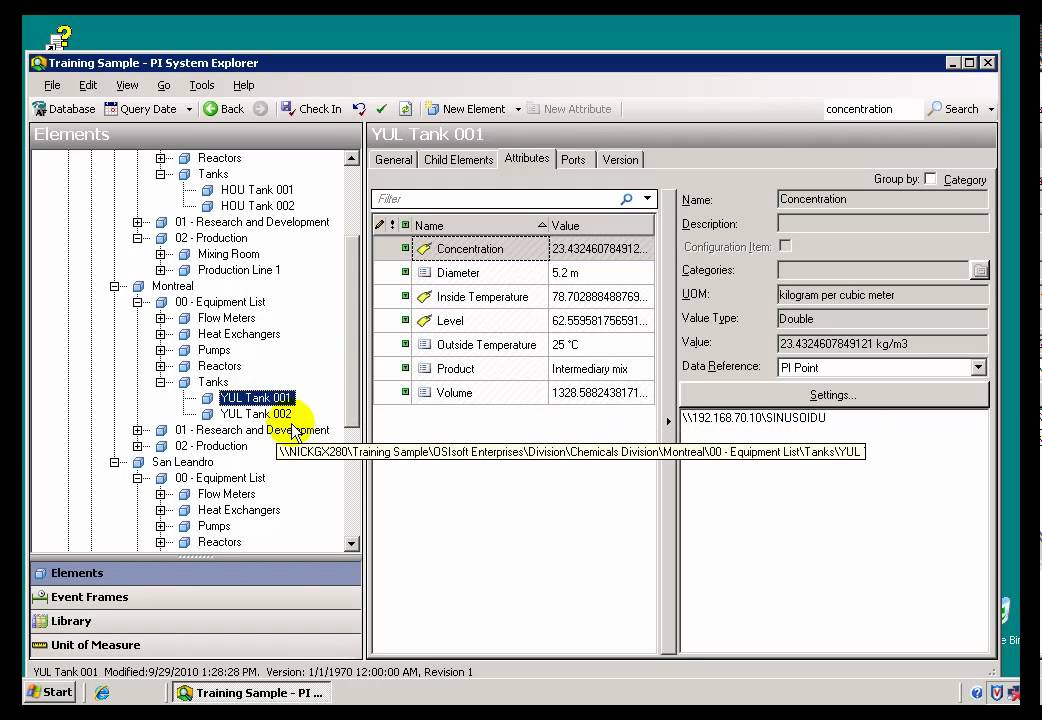Image resolution: width=1042 pixels, height=720 pixels.
Task: Open the Search options dropdown arrow
Action: click(x=991, y=109)
